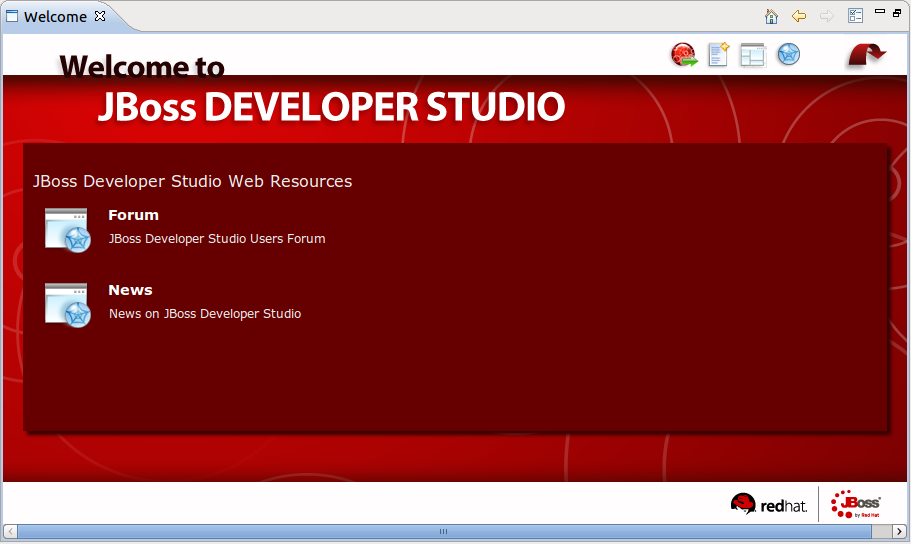
Task: Click the 'JBoss Developer Studio Web Resources' heading
Action: point(192,181)
